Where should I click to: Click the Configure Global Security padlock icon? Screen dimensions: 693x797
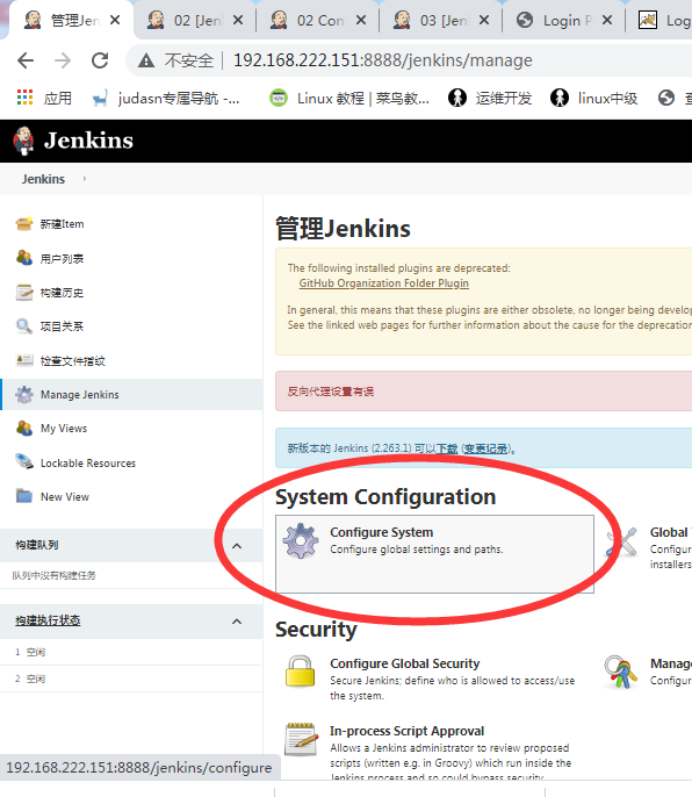point(300,671)
